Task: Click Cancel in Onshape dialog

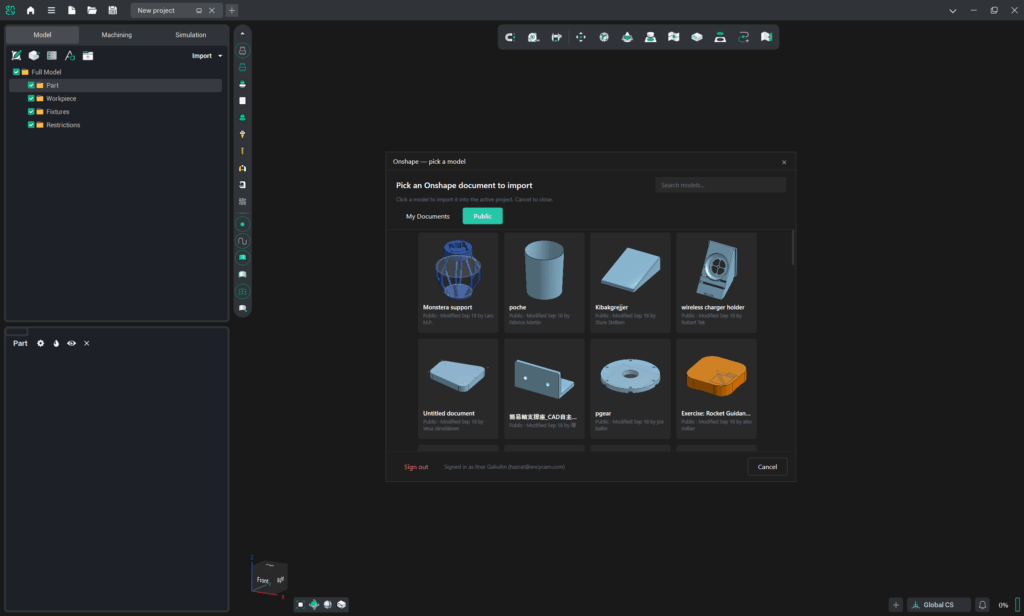Action: [767, 466]
